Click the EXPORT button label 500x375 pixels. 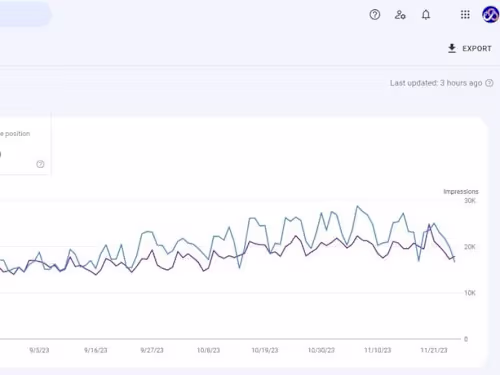477,49
